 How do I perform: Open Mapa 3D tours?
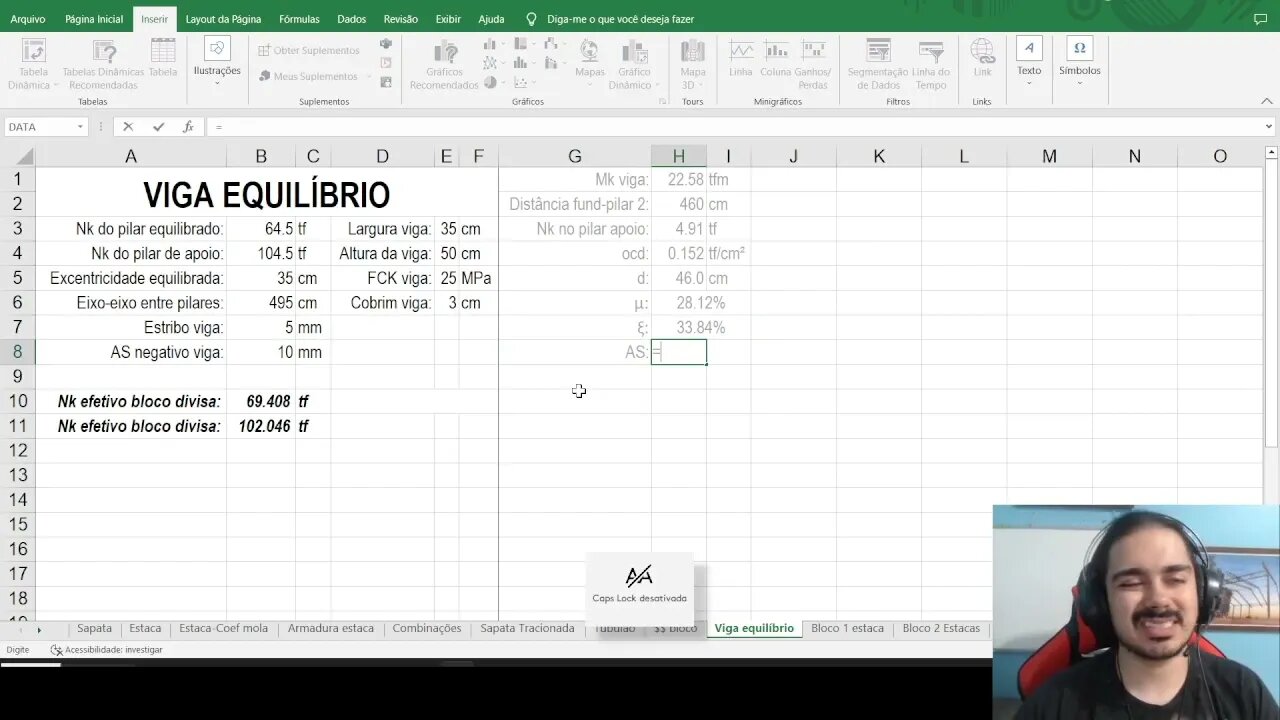(693, 64)
